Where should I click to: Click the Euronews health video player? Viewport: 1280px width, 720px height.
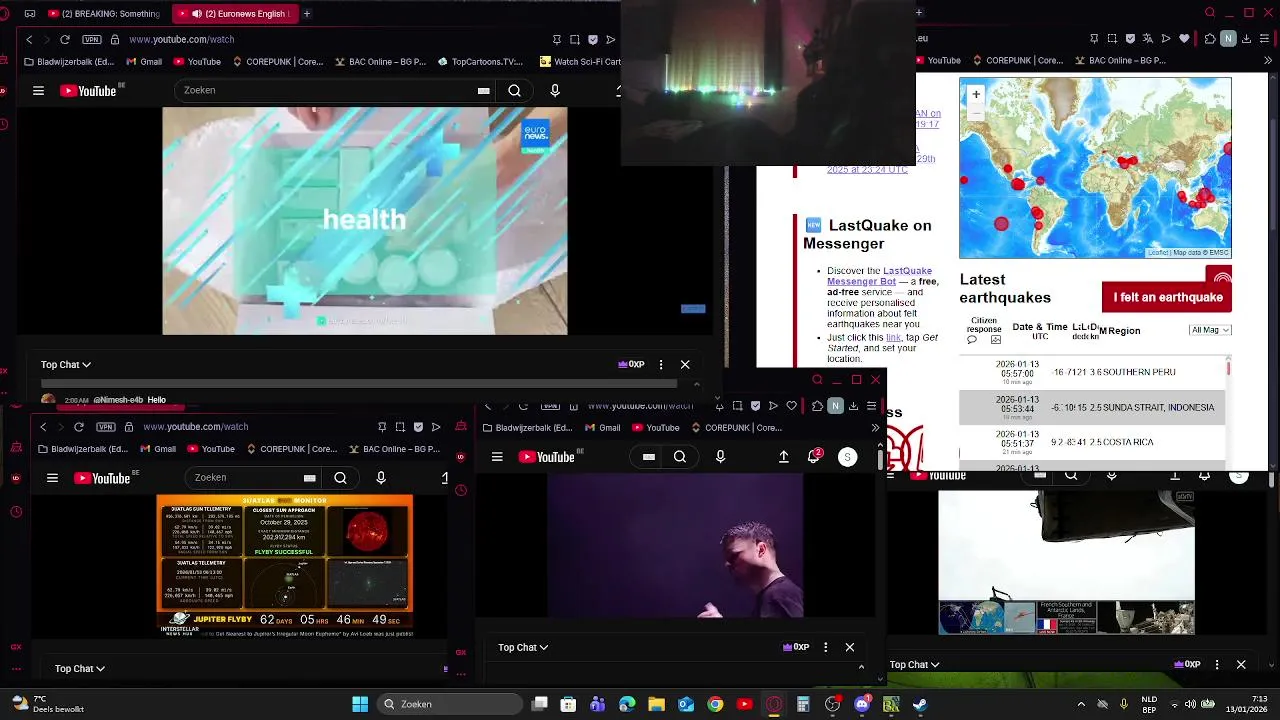click(x=365, y=221)
